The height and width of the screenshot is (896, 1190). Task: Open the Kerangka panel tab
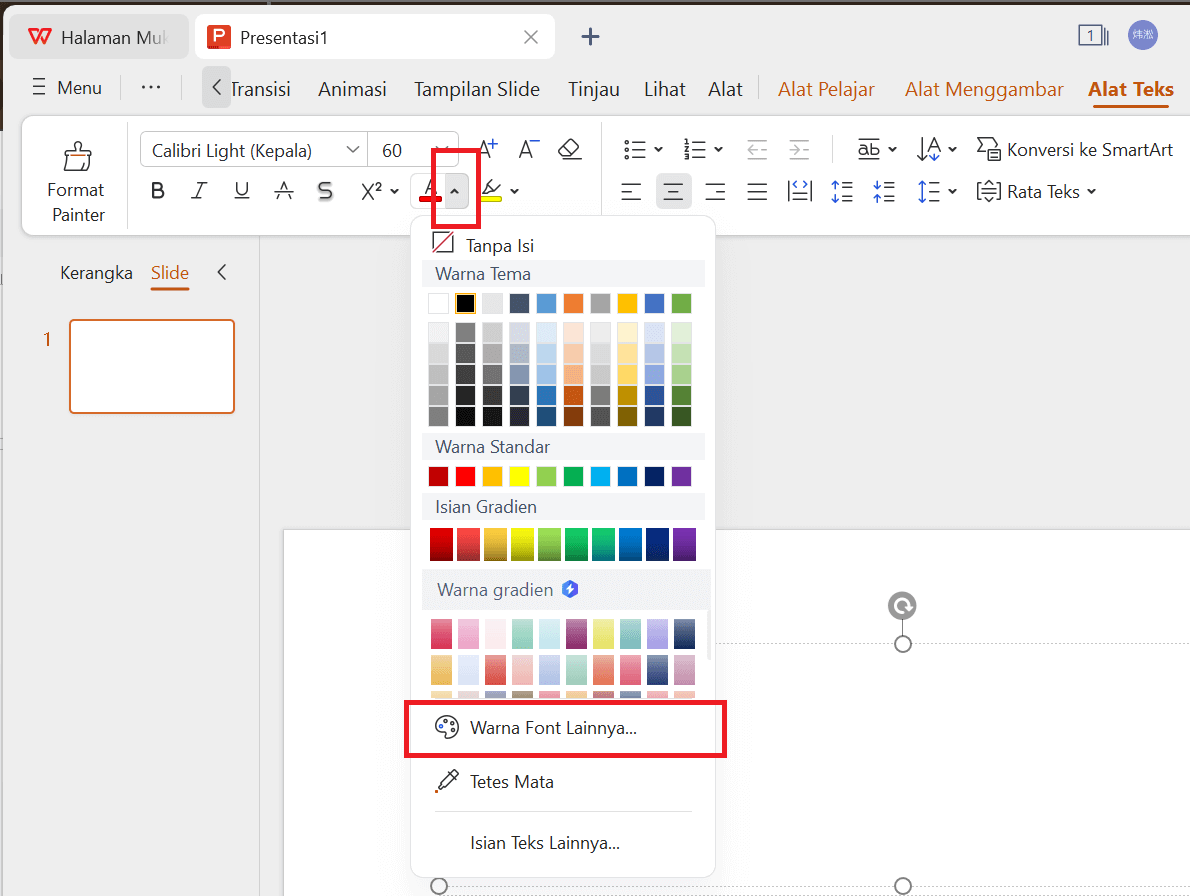point(96,272)
